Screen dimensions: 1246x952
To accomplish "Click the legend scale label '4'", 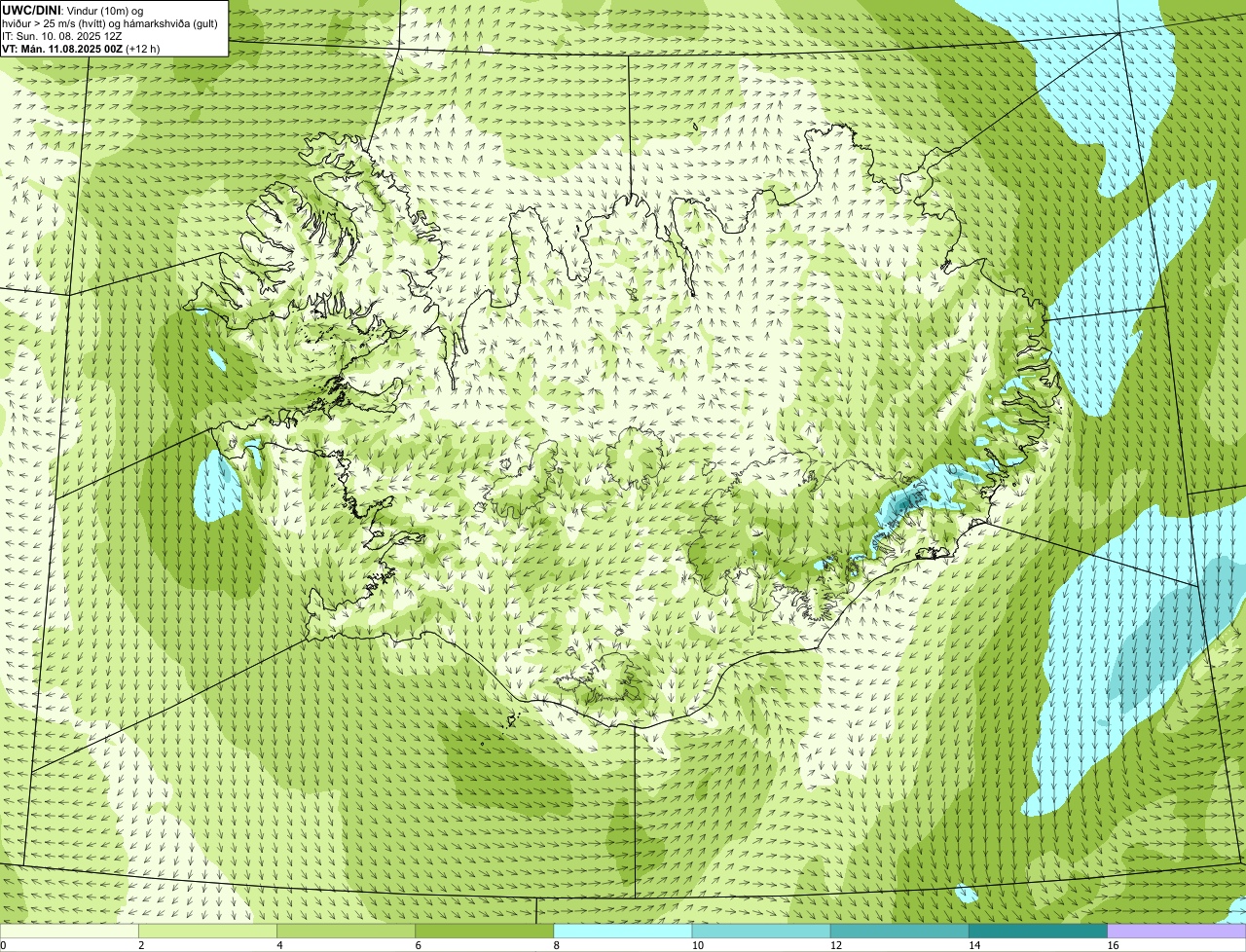I will [x=279, y=945].
